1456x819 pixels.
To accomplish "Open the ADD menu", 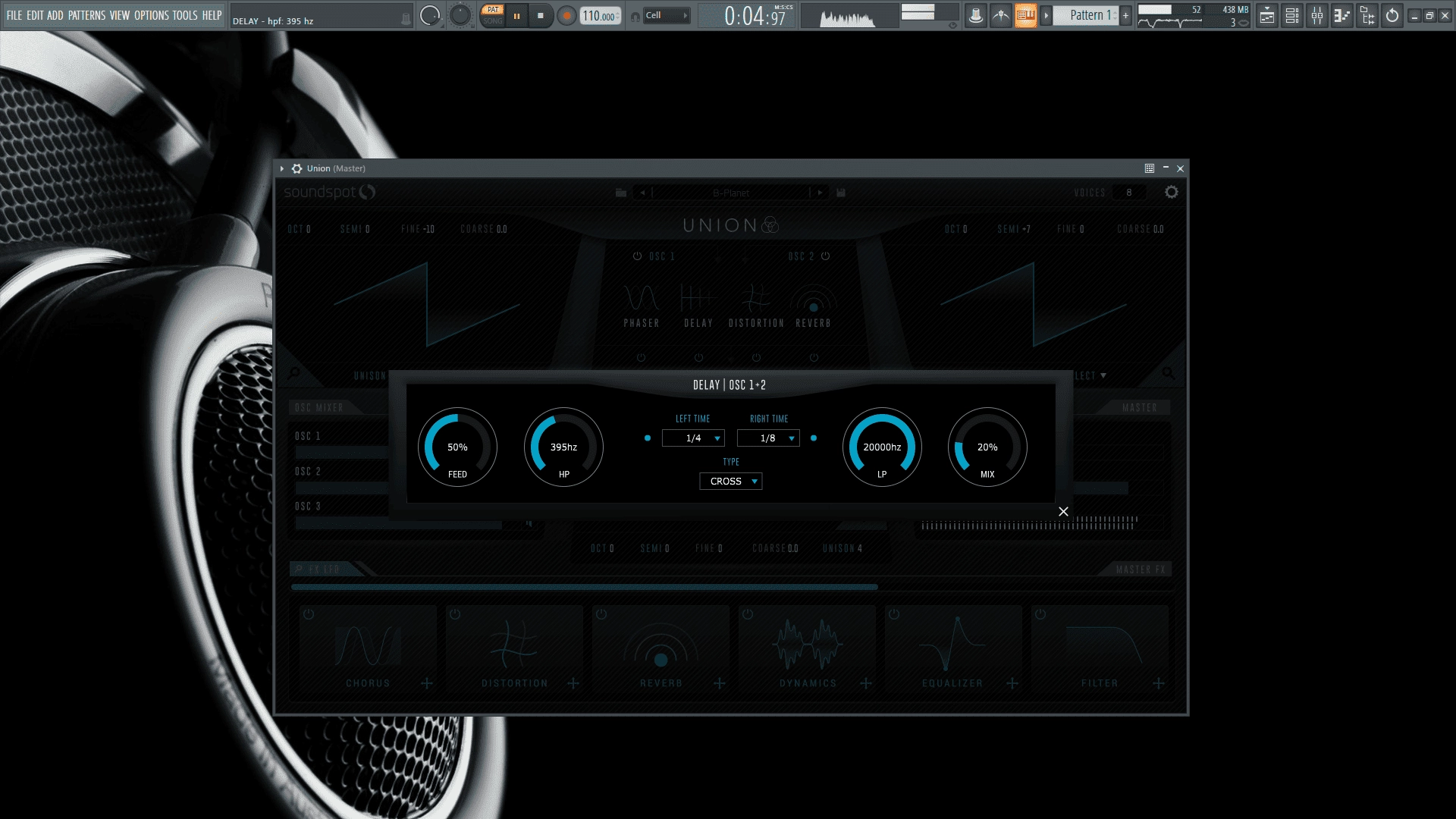I will click(x=55, y=15).
